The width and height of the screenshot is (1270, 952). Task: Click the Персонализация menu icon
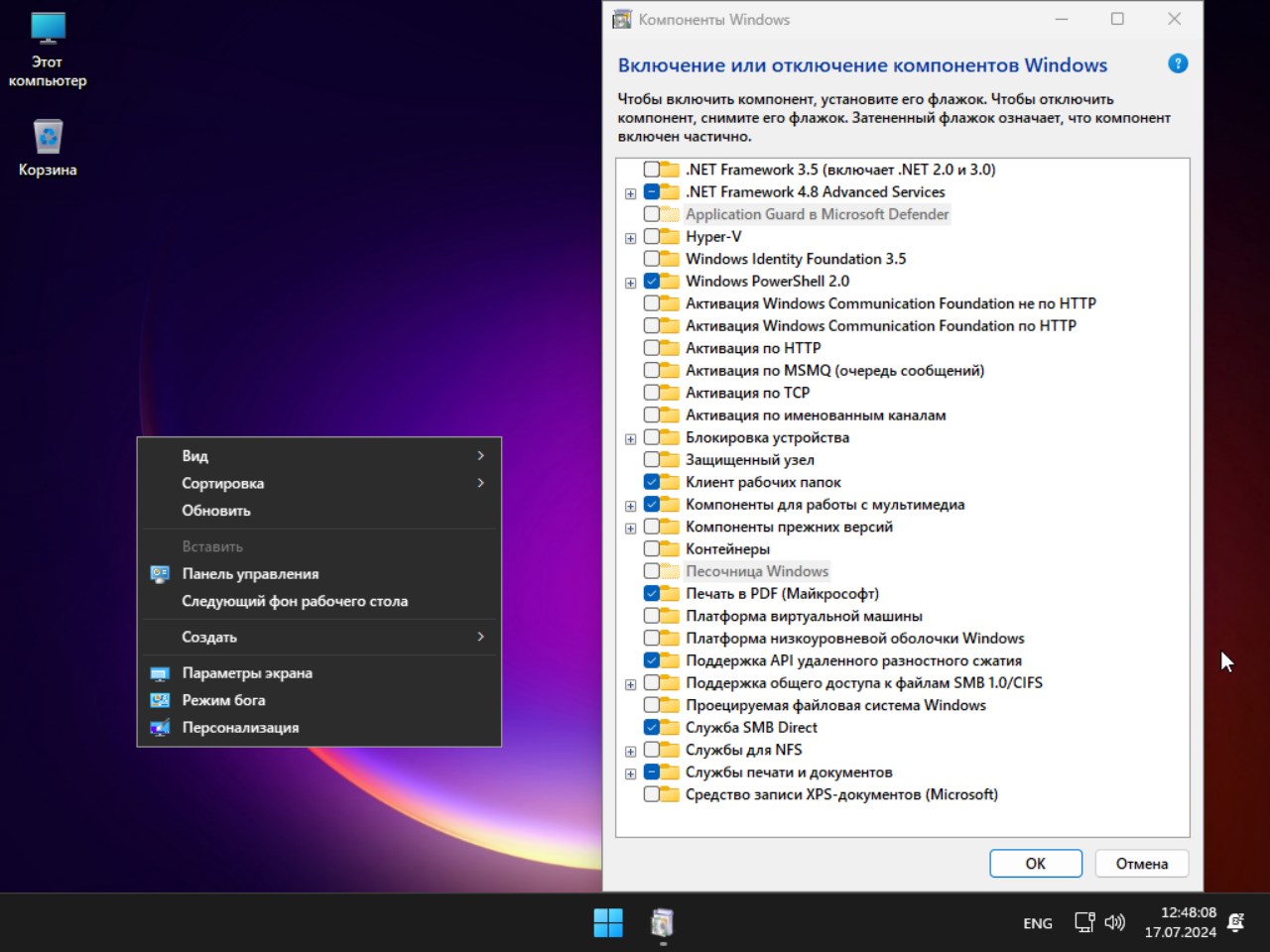tap(160, 728)
